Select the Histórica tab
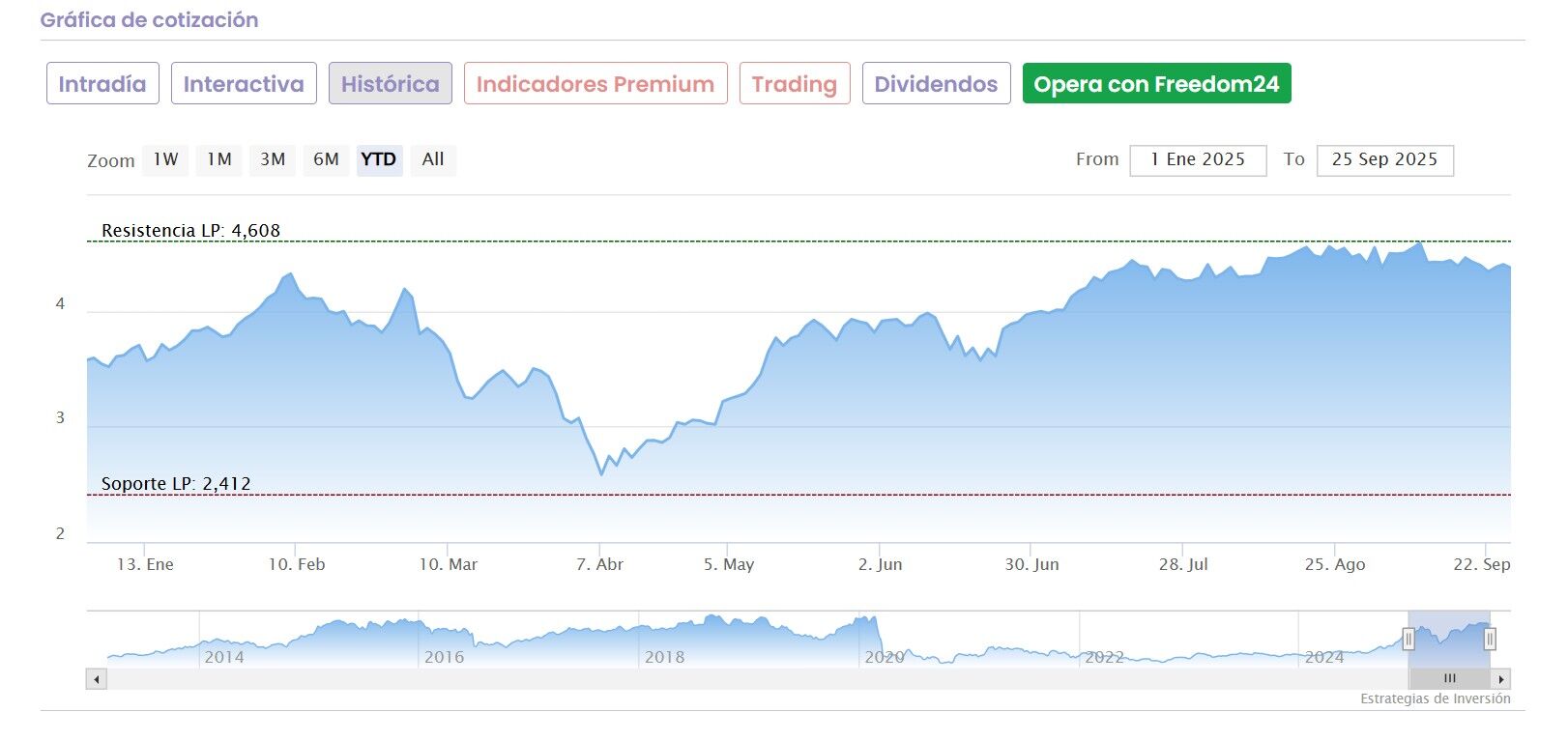 [390, 84]
